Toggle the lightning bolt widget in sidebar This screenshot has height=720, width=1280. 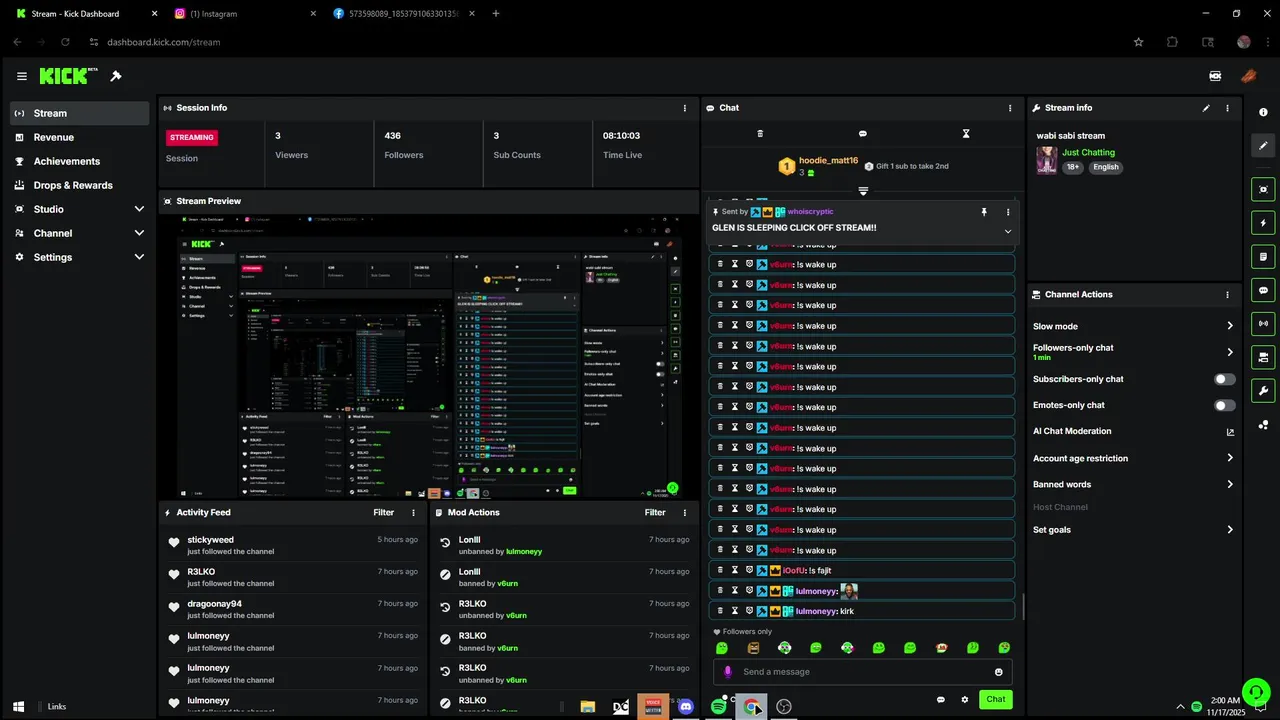tap(1264, 223)
